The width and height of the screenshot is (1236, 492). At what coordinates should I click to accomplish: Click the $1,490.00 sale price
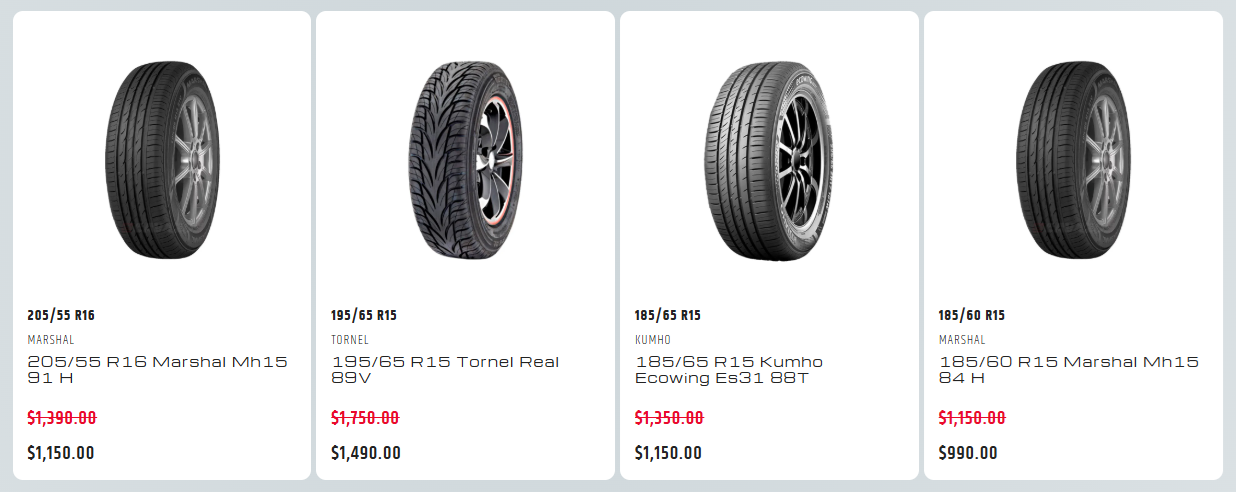coord(366,453)
